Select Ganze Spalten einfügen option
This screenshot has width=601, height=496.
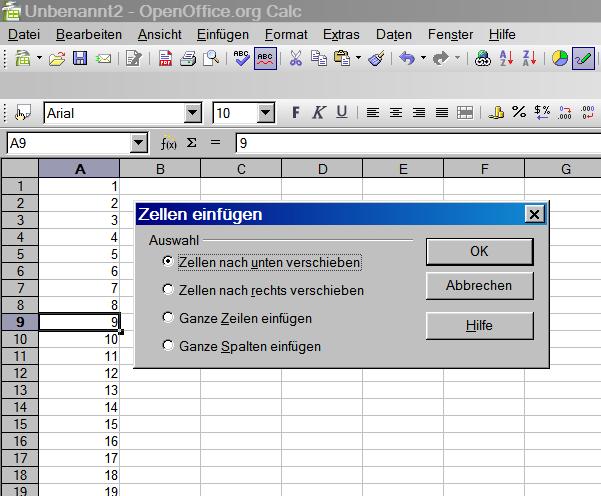pyautogui.click(x=241, y=346)
